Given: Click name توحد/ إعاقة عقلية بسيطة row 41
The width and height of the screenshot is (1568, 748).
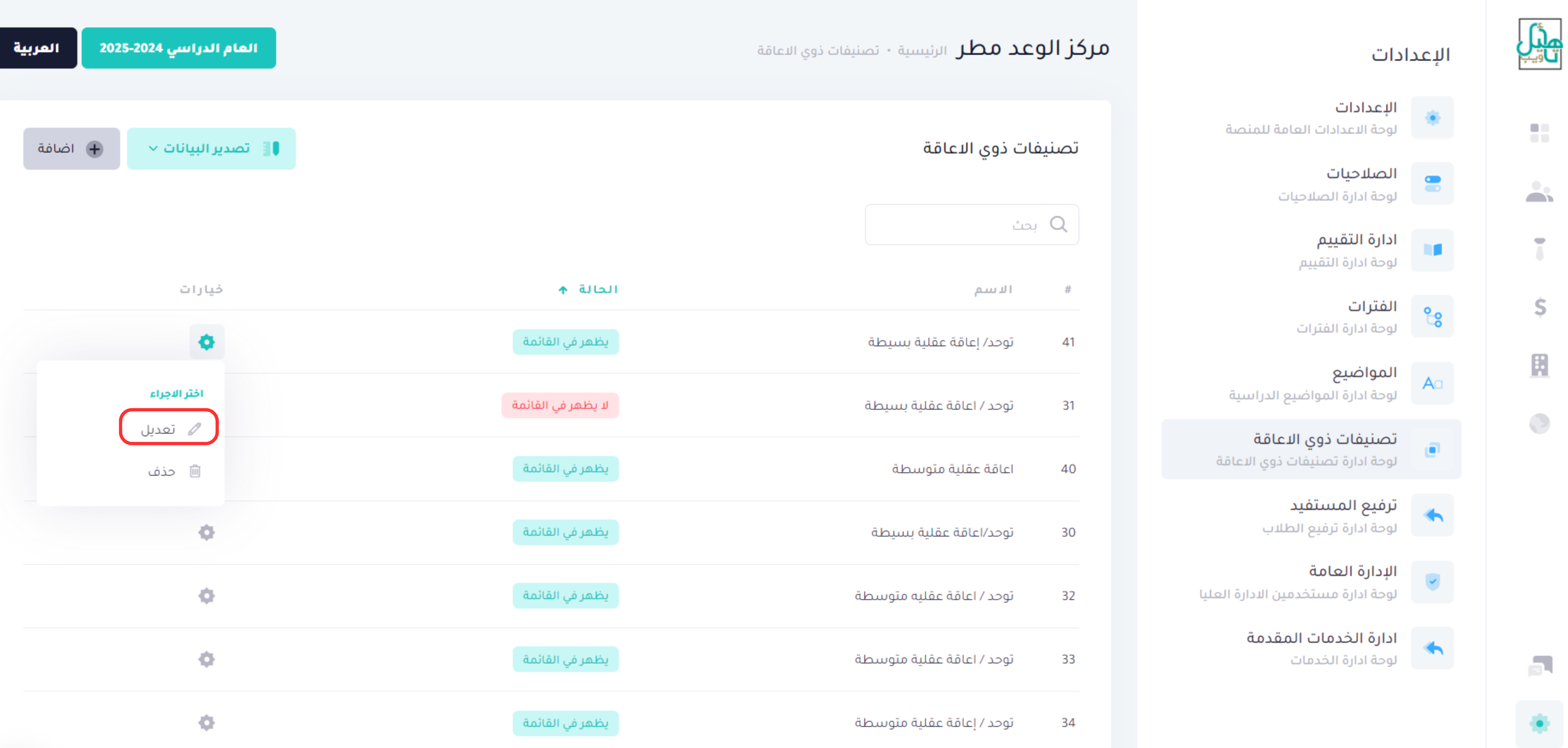Looking at the screenshot, I should click(941, 342).
